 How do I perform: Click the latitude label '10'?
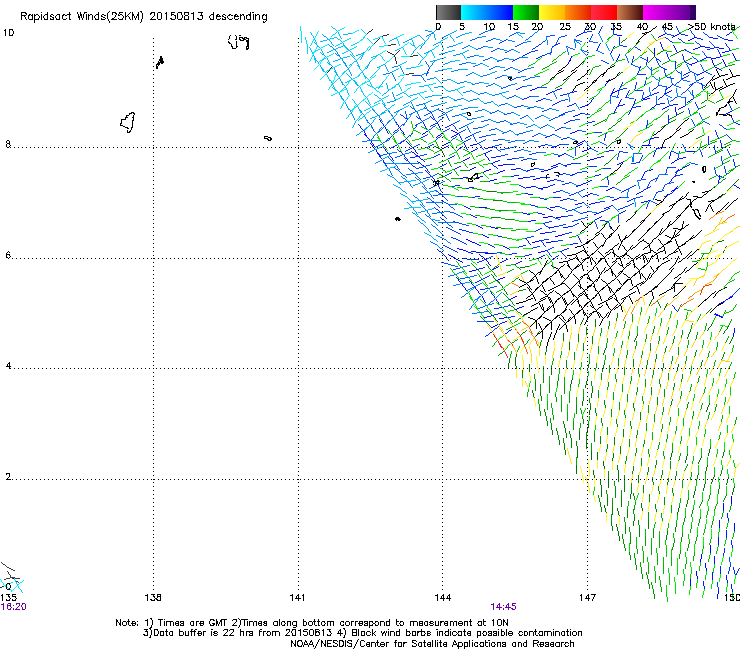click(x=8, y=33)
